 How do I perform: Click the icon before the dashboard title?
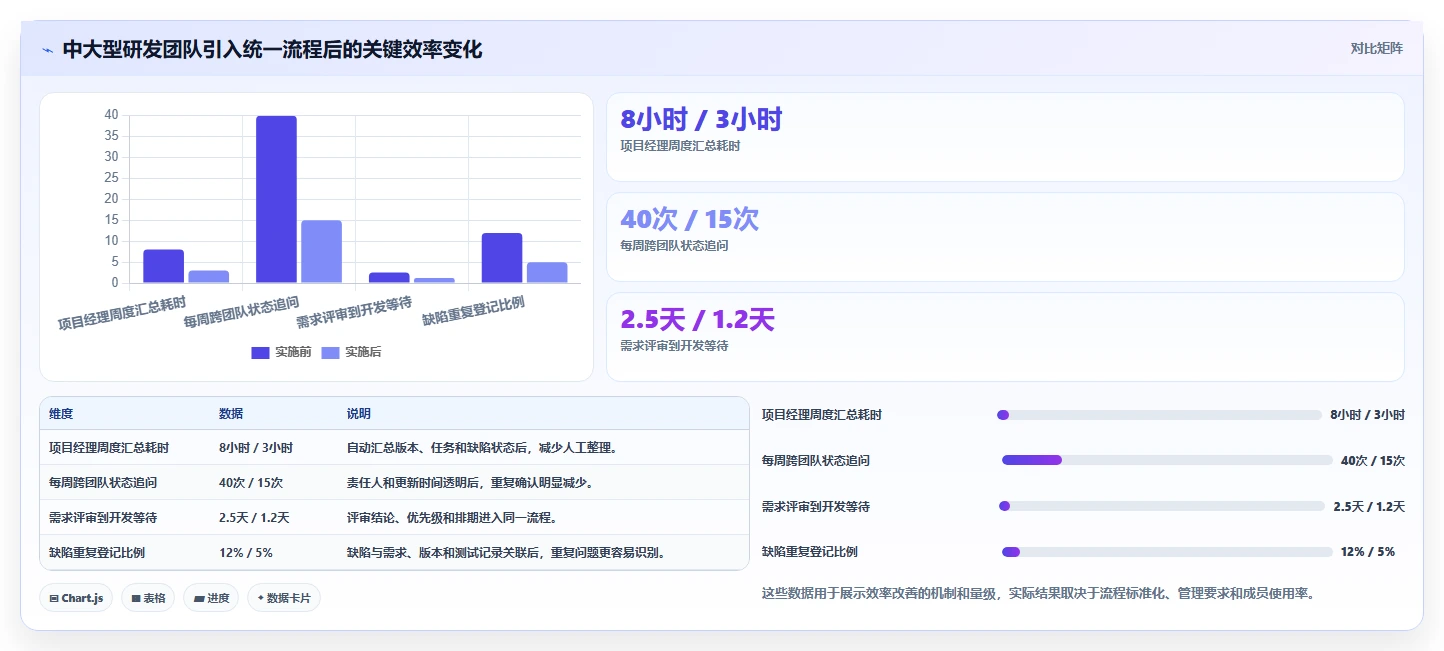coord(47,50)
